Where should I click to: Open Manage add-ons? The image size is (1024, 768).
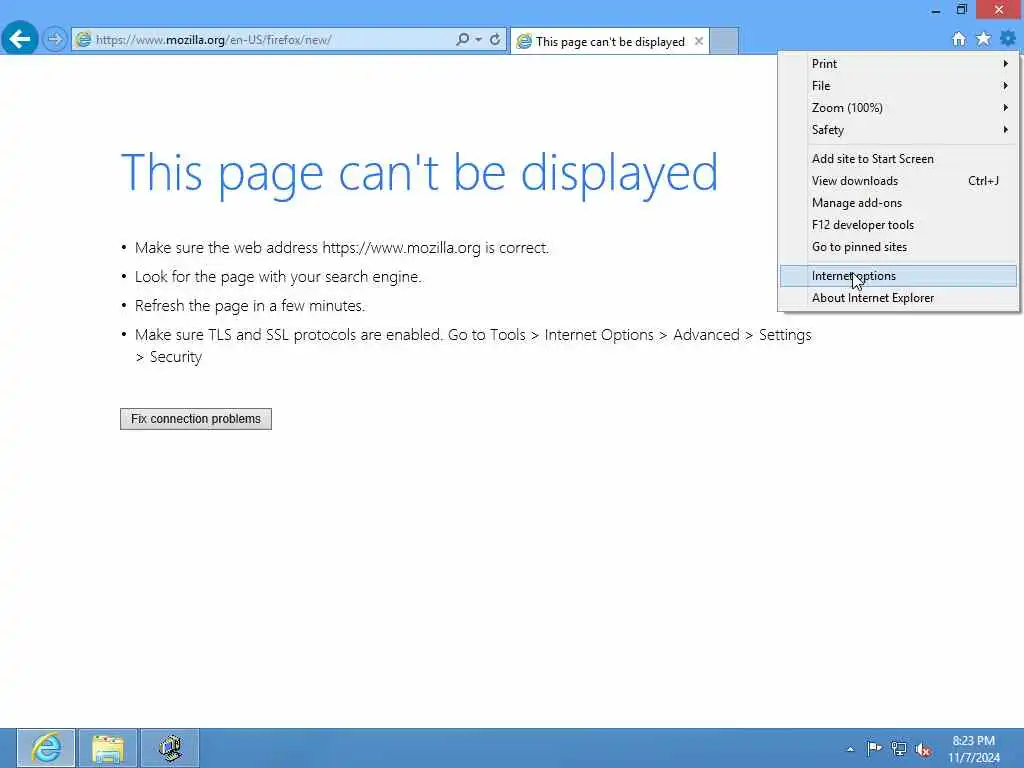[x=899, y=203]
